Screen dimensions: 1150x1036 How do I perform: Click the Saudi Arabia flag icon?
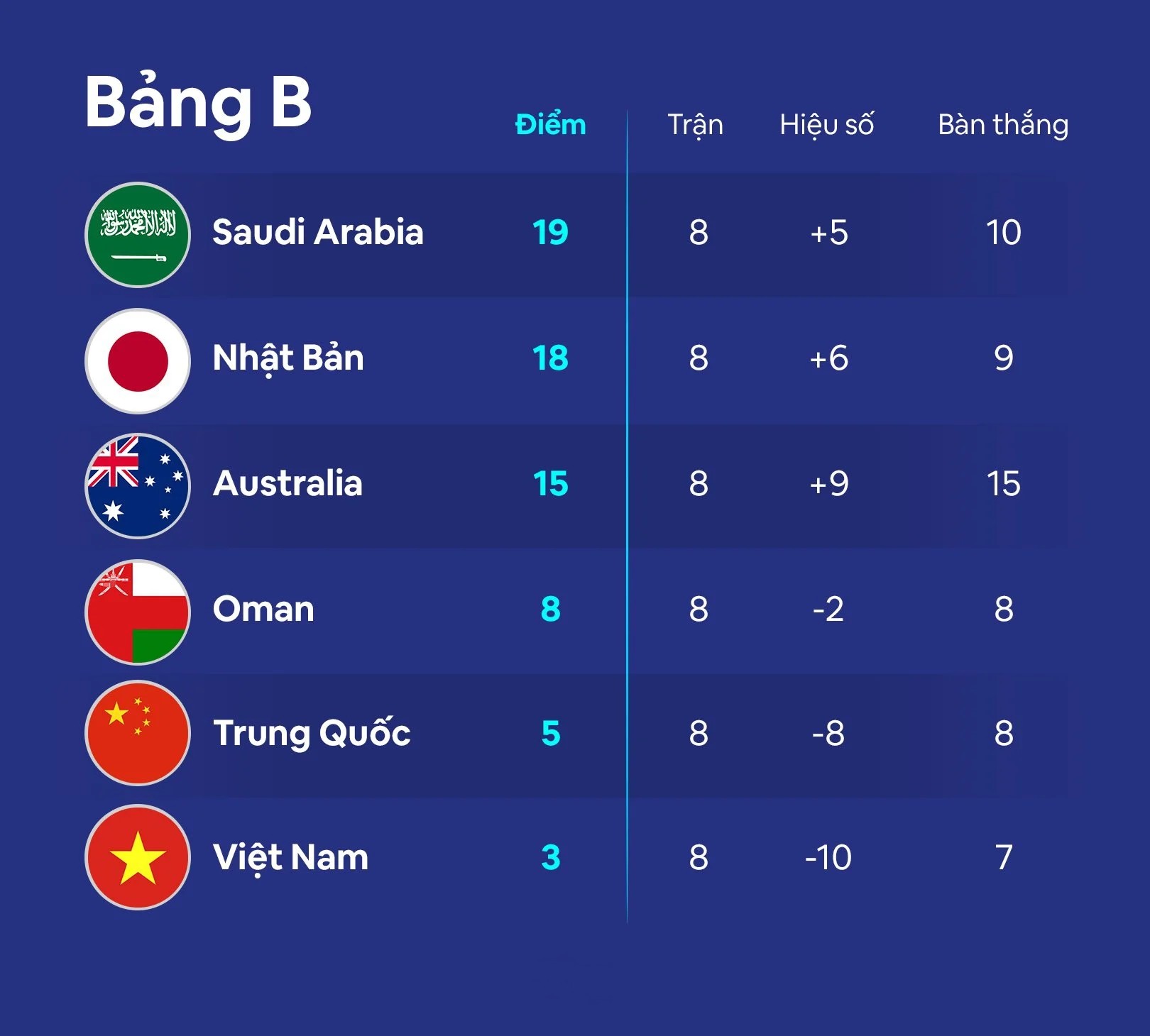click(138, 235)
